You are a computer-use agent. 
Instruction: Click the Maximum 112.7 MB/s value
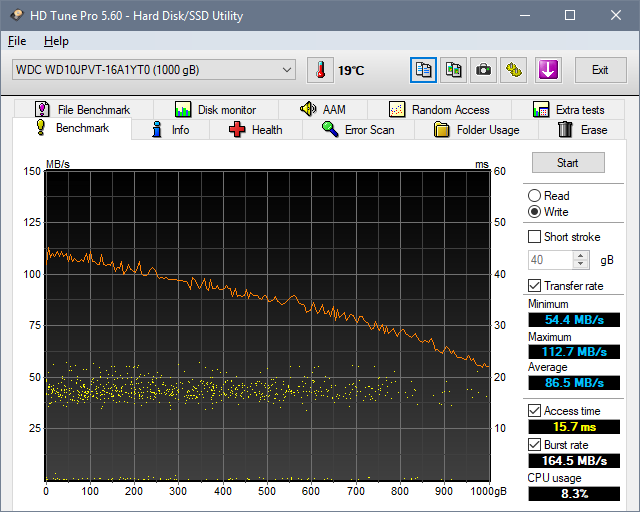(574, 352)
